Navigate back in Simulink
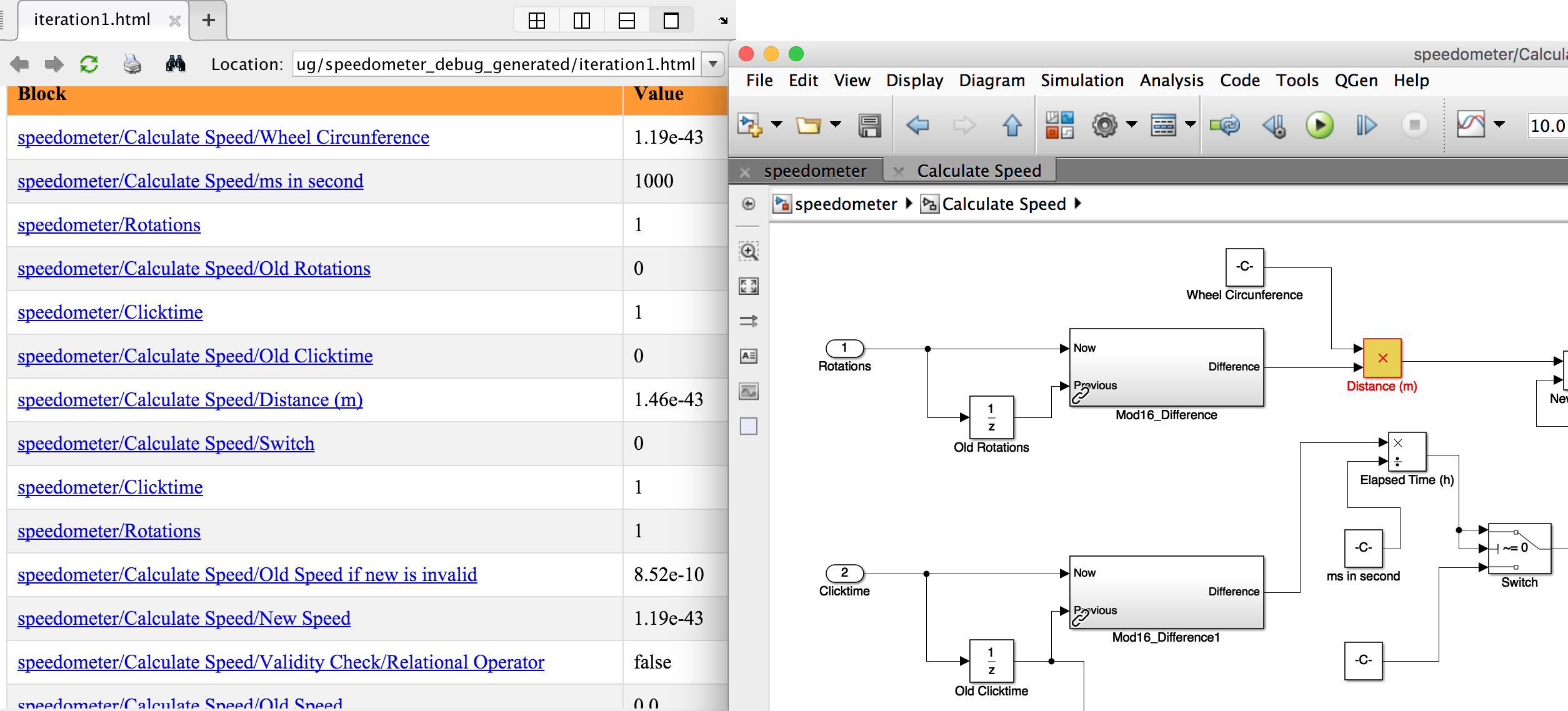This screenshot has height=711, width=1568. click(x=917, y=125)
